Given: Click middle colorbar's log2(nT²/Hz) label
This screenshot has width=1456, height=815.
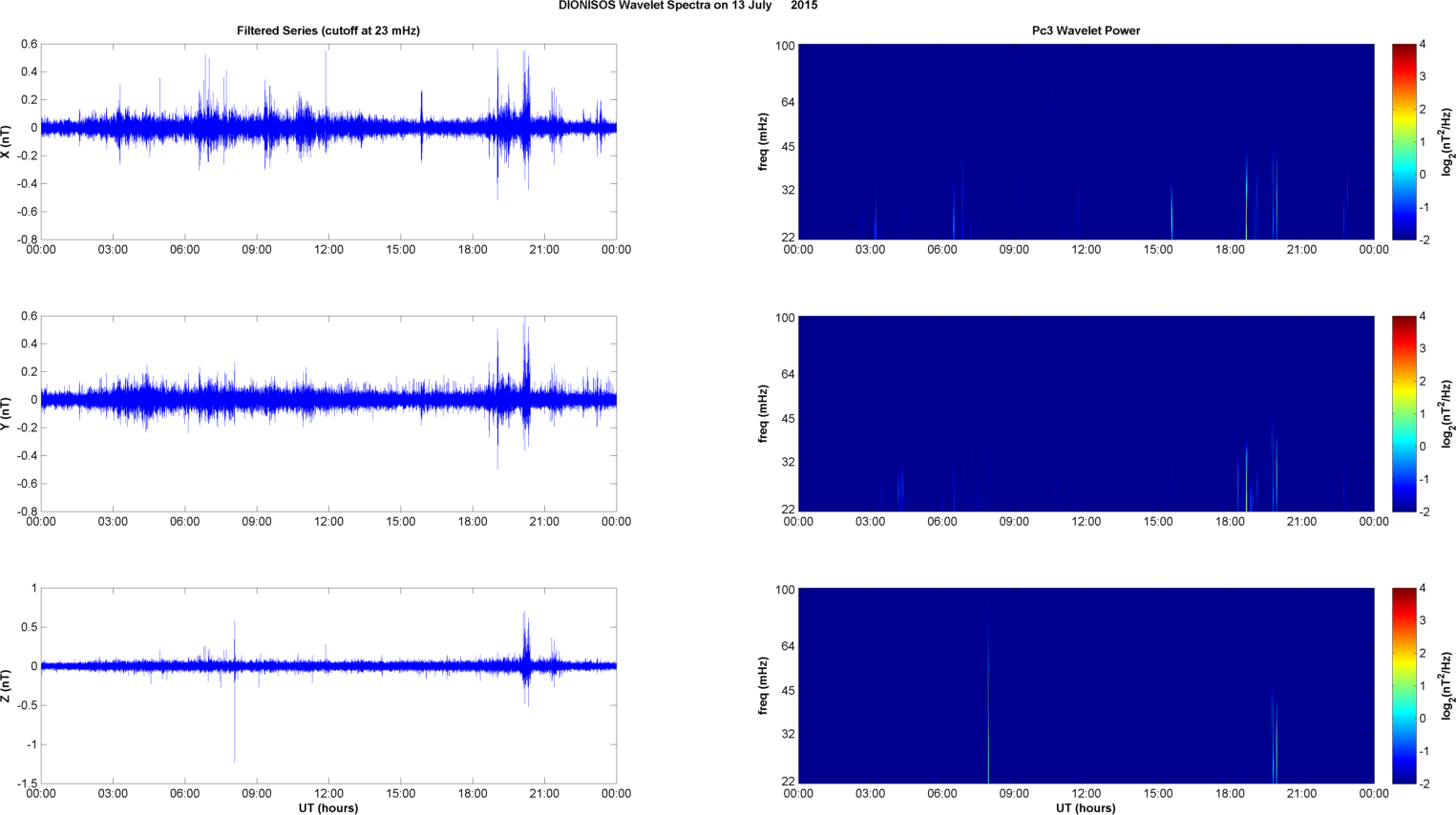Looking at the screenshot, I should pos(1447,413).
